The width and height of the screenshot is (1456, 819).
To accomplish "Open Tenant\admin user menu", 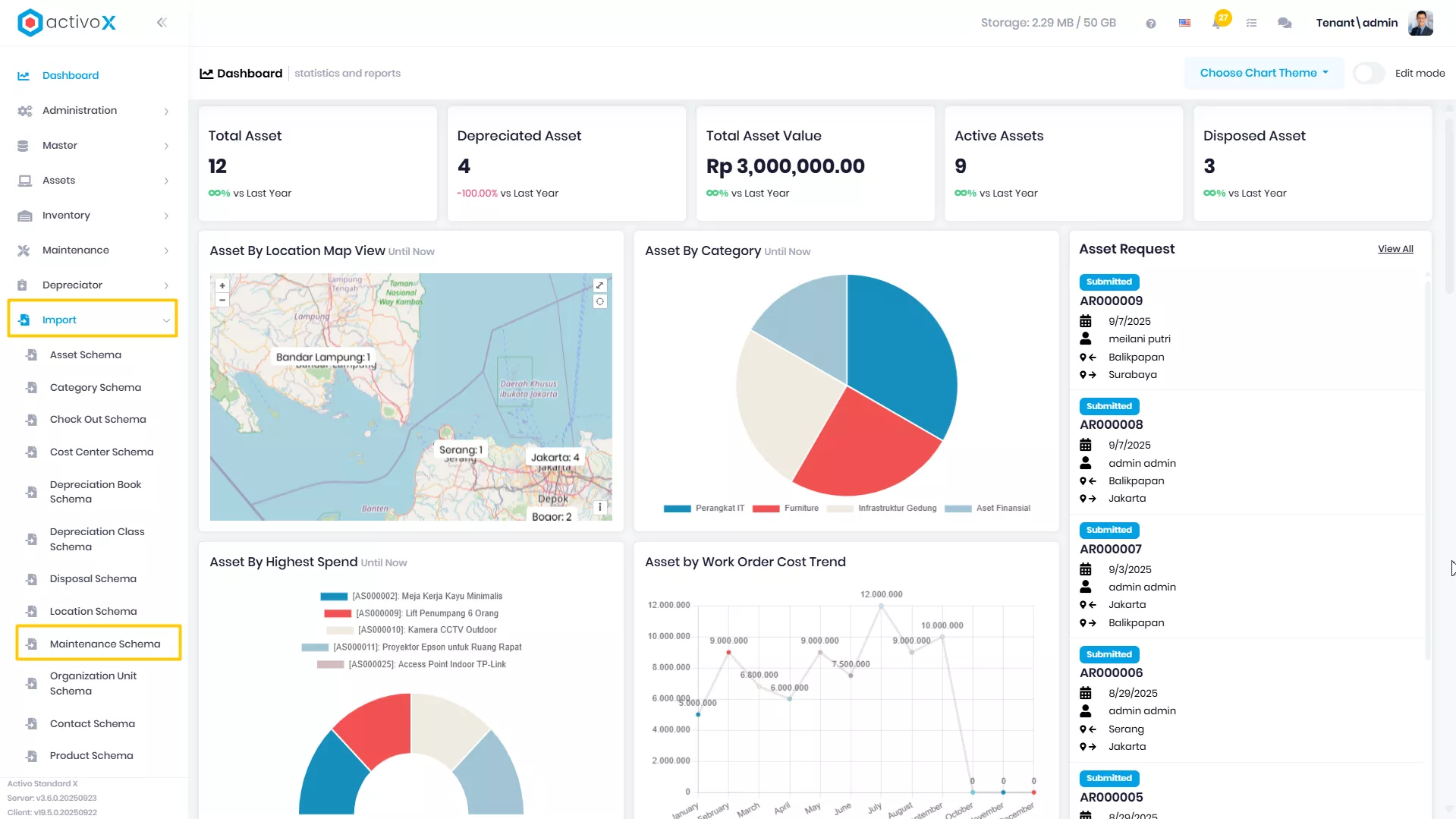I will point(1357,23).
